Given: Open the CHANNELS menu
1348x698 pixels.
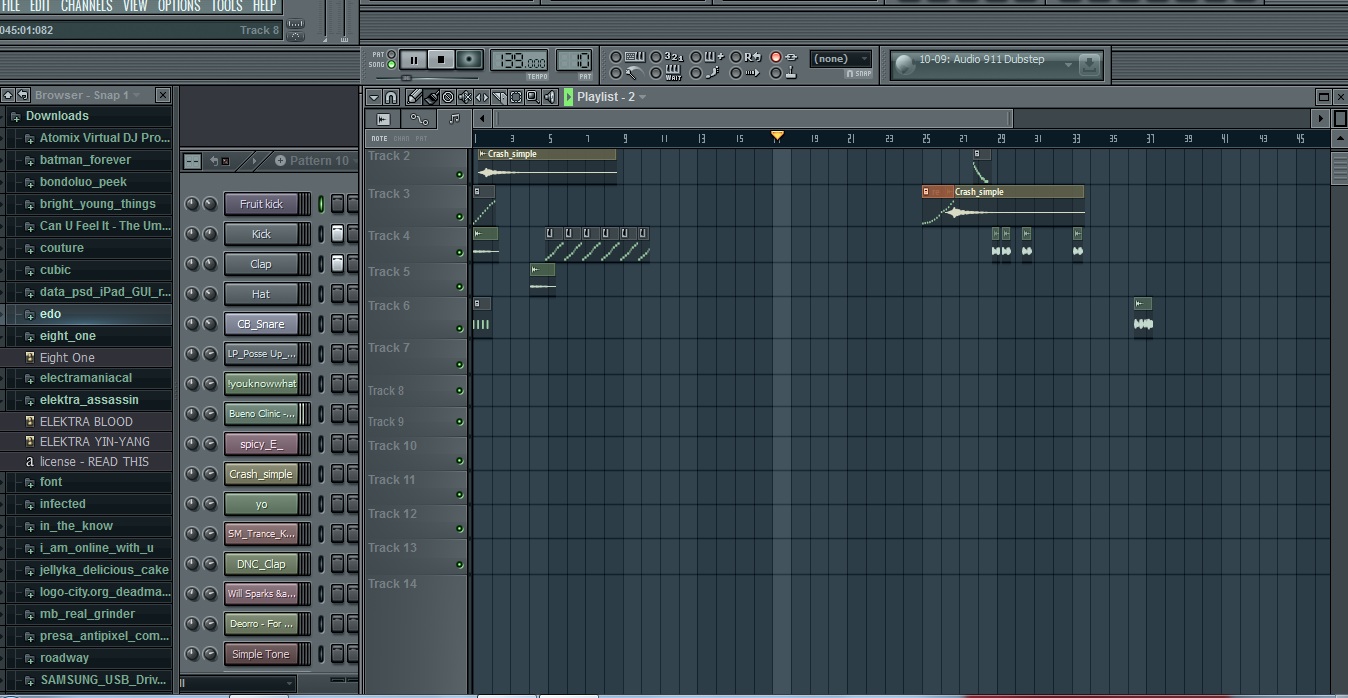Looking at the screenshot, I should coord(87,6).
